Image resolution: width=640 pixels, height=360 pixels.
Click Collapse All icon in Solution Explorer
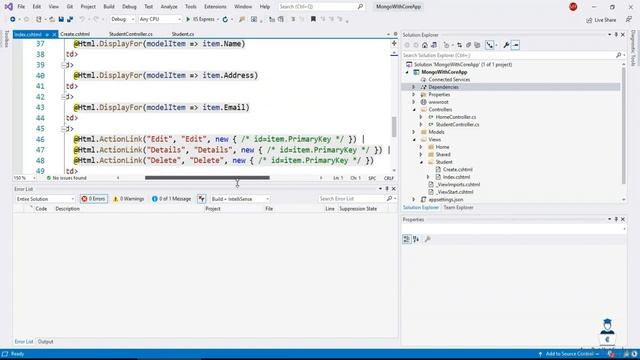(x=469, y=45)
